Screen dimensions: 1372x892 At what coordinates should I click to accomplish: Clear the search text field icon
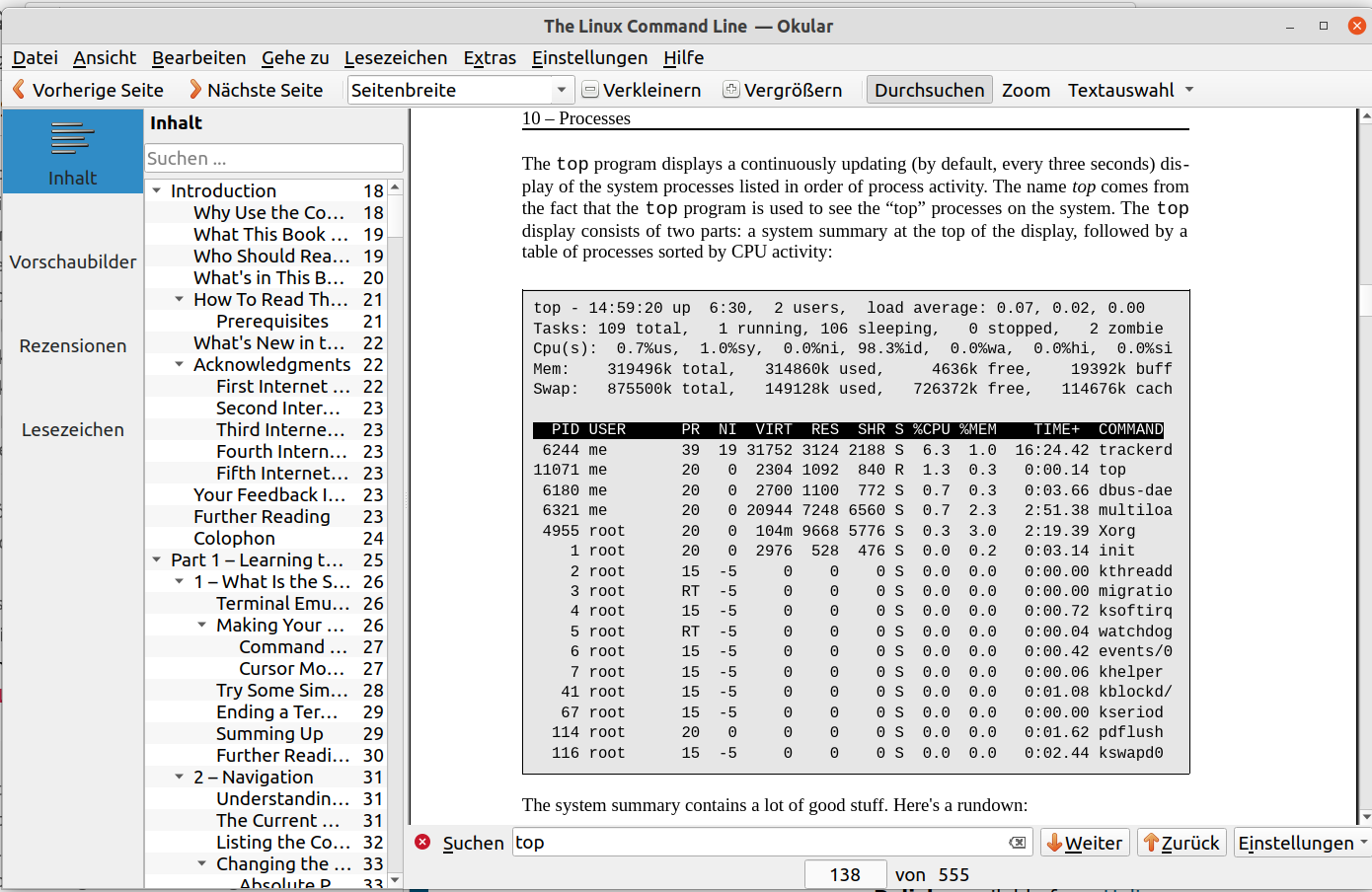click(x=1017, y=842)
